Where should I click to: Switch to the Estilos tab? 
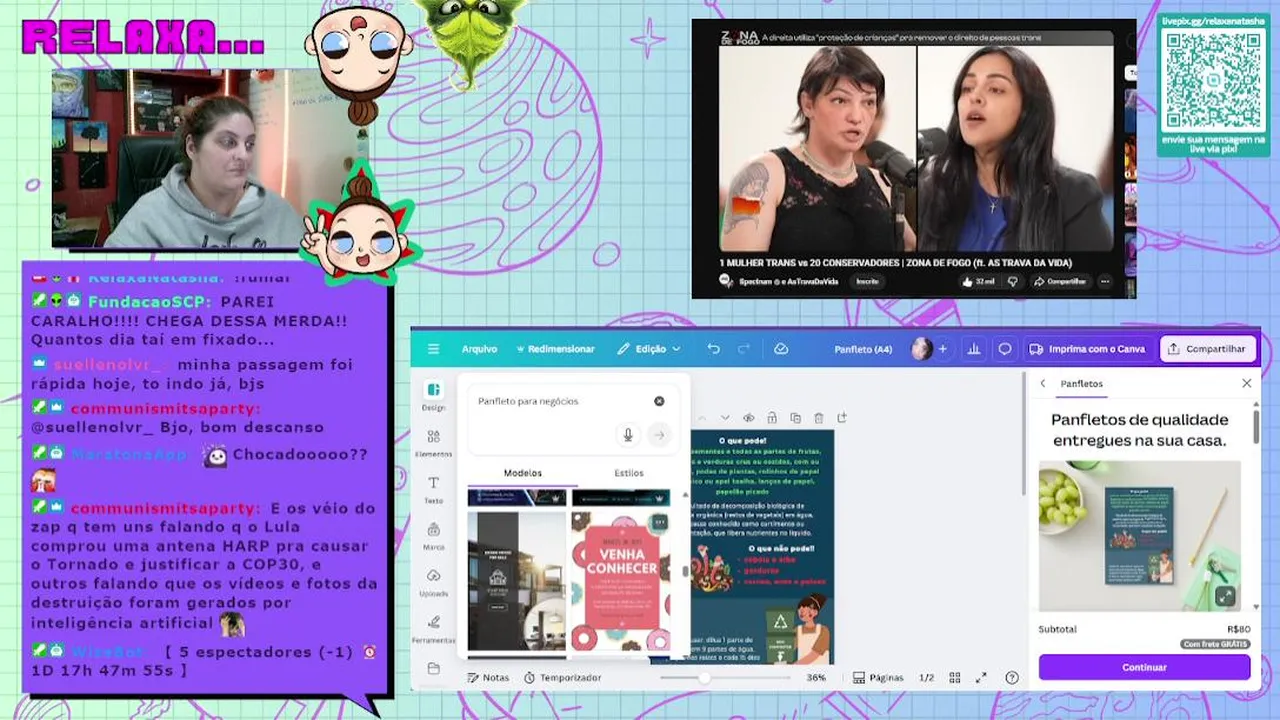629,473
